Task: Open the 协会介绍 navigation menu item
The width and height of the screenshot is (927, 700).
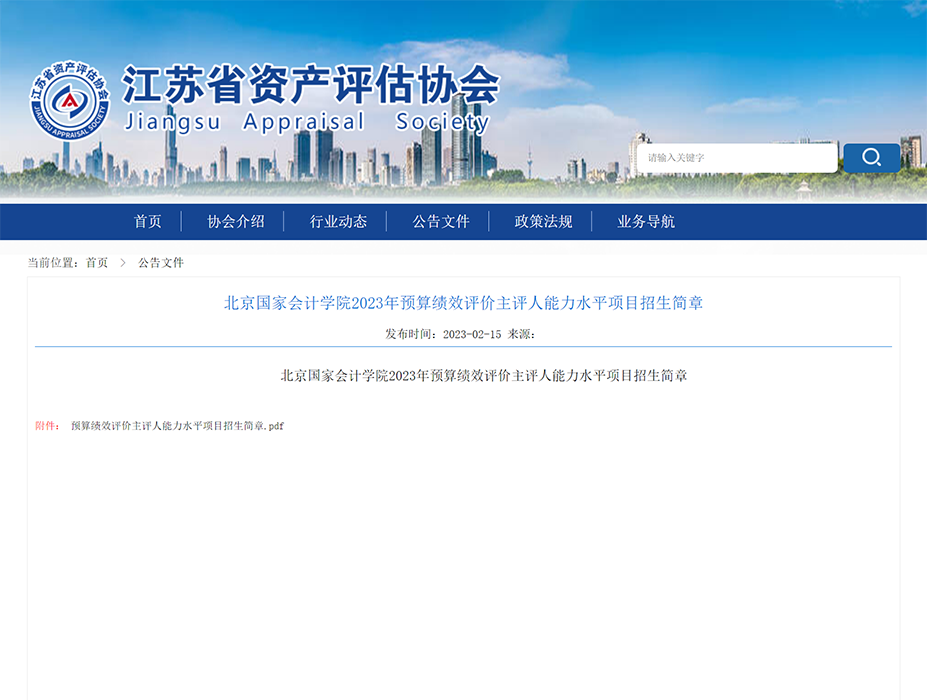Action: 236,222
